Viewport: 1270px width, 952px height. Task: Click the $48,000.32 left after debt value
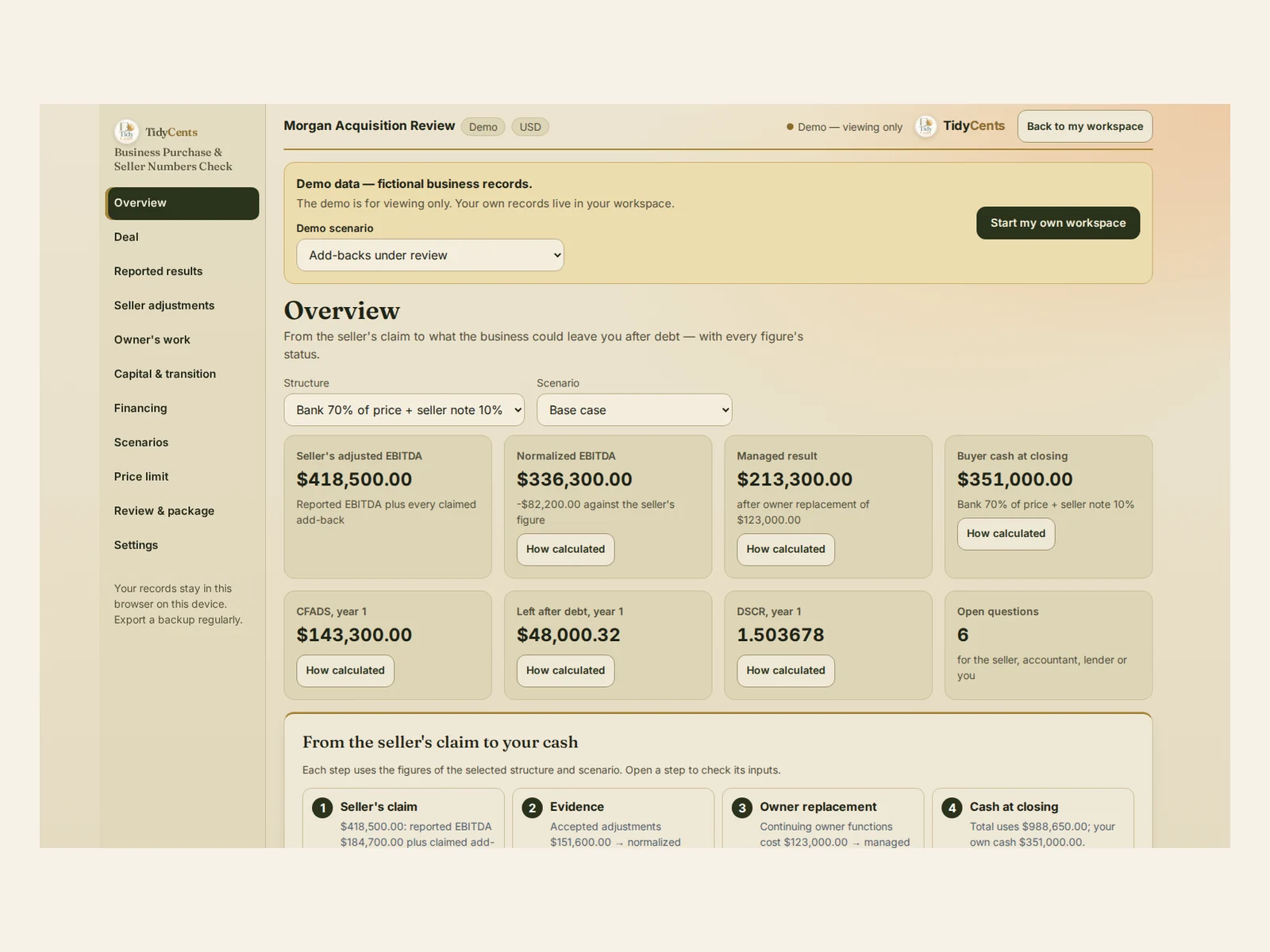[568, 635]
